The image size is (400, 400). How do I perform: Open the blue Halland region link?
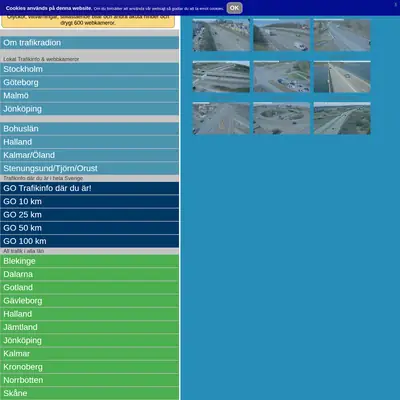89,142
